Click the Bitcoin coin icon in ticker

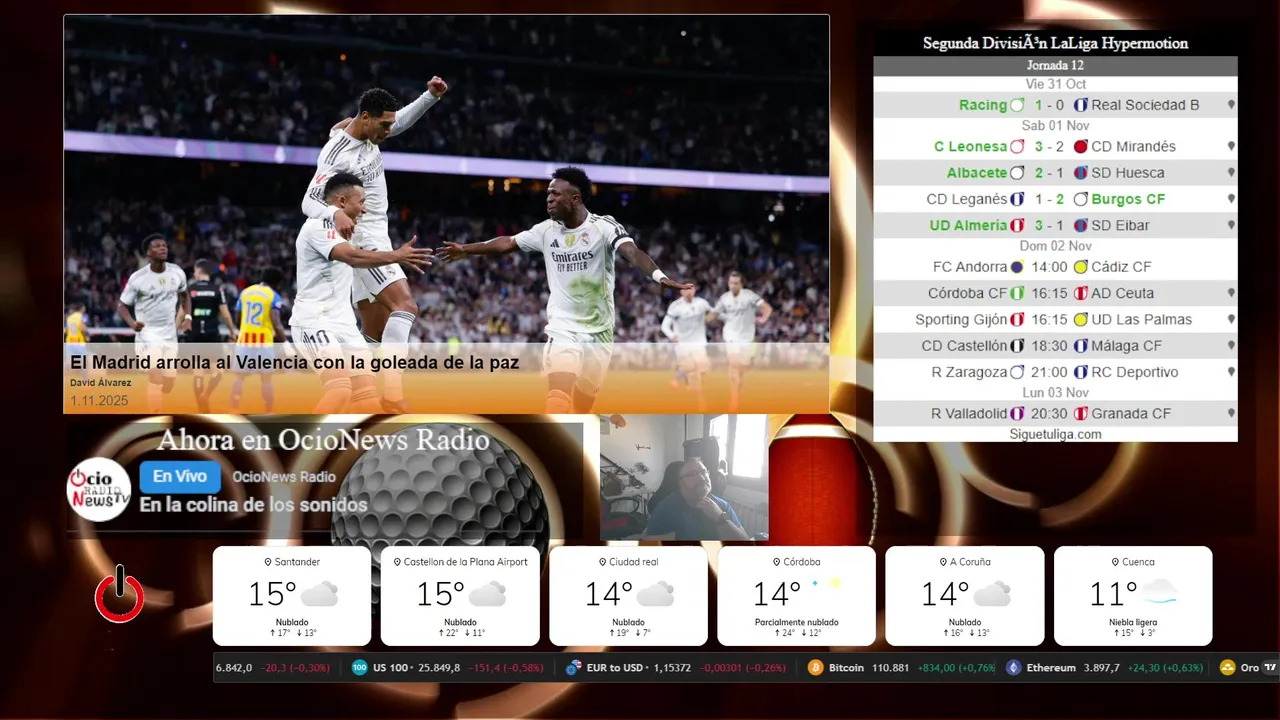815,668
